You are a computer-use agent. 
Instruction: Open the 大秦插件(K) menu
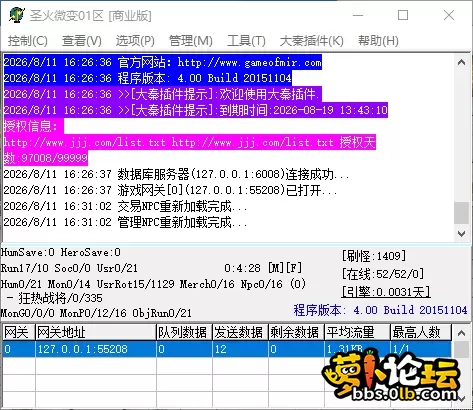point(312,41)
